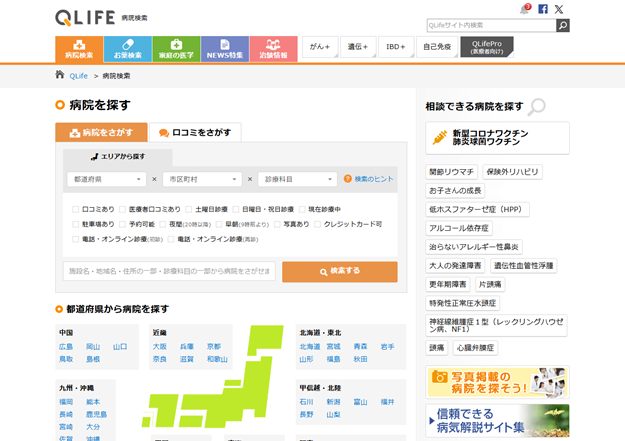Screen dimensions: 625x441
Task: Open 大阪 prefecture link
Action: point(159,346)
